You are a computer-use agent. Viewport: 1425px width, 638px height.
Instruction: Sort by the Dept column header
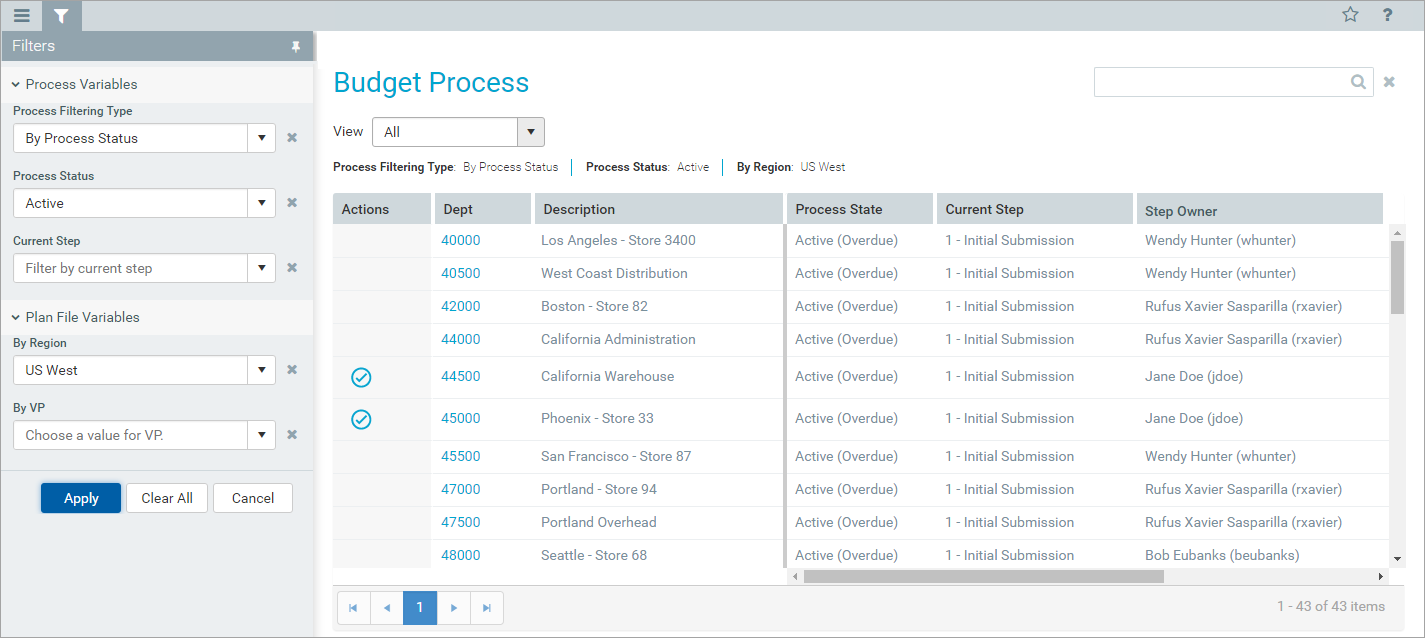[x=481, y=209]
